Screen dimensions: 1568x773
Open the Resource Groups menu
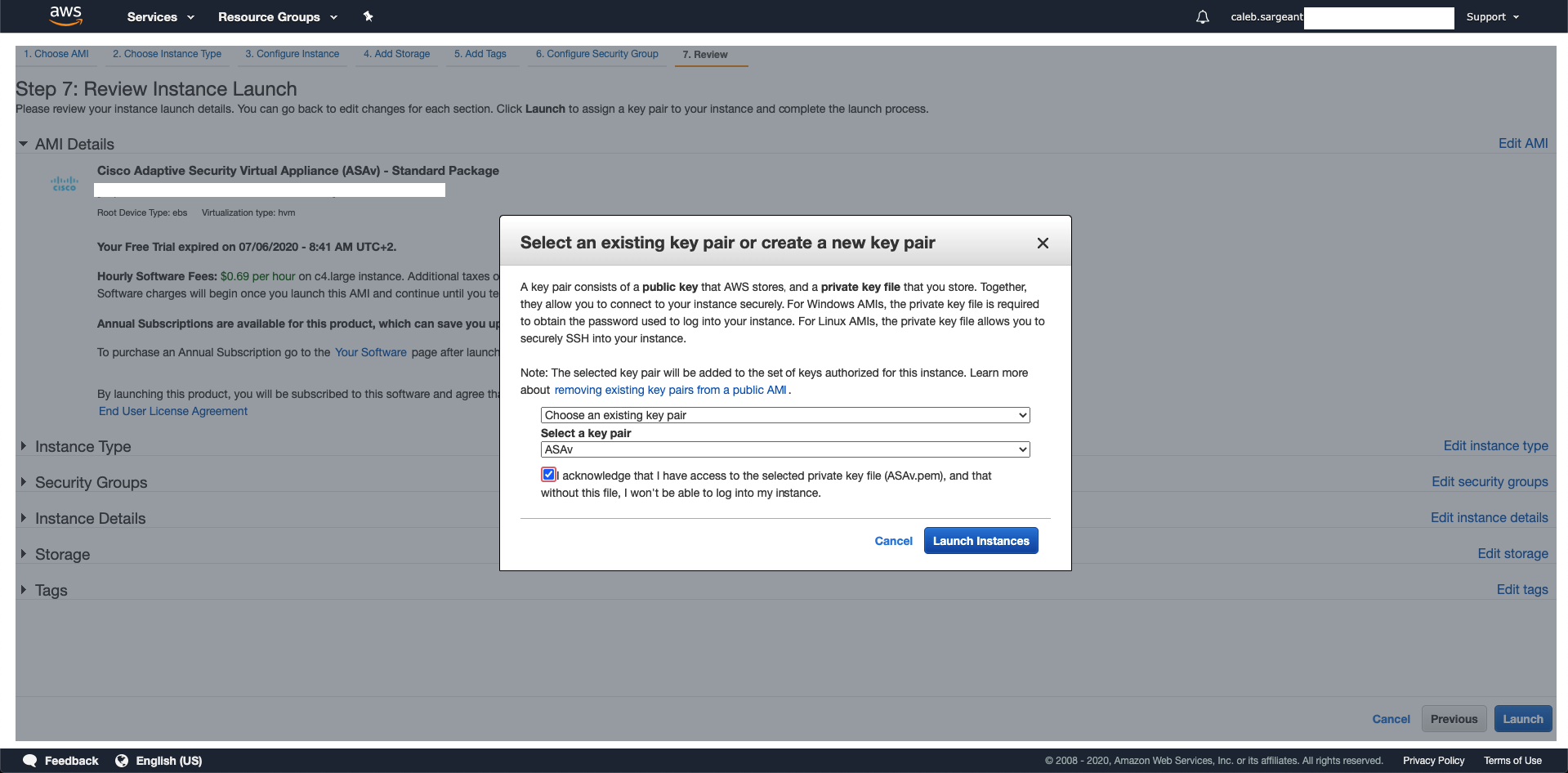(x=278, y=17)
